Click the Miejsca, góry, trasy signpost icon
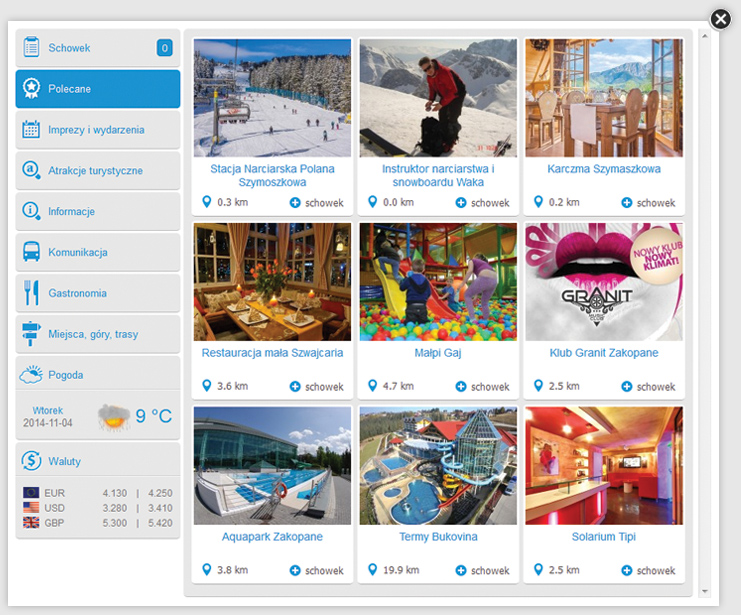The height and width of the screenshot is (615, 741). [31, 334]
